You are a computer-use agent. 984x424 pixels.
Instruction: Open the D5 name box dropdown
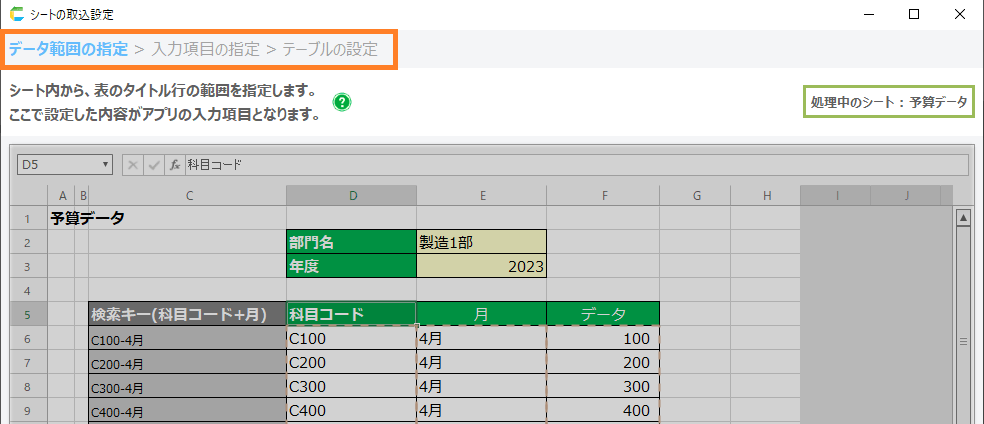coord(106,165)
